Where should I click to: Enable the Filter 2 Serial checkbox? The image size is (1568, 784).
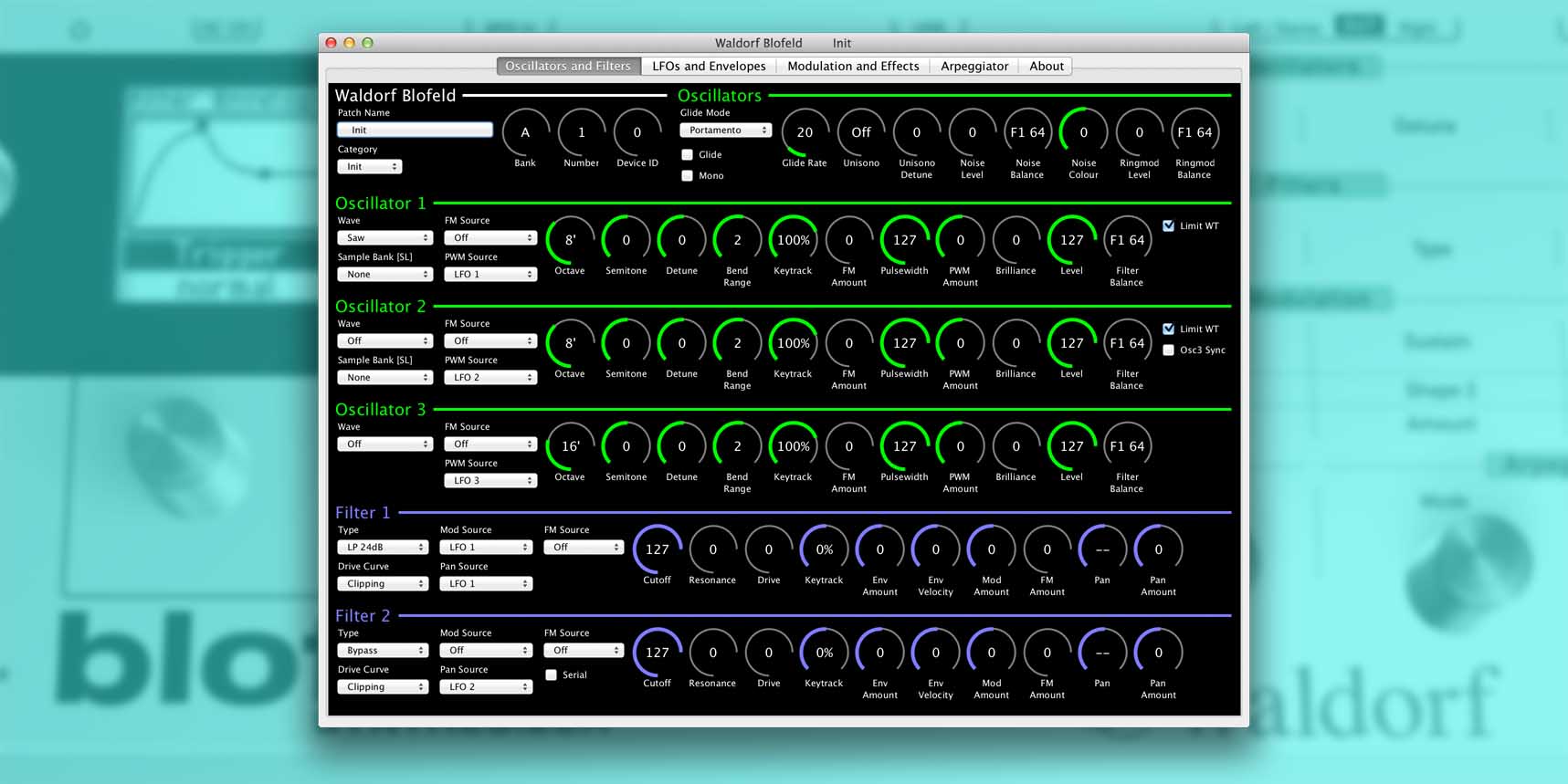pos(551,674)
